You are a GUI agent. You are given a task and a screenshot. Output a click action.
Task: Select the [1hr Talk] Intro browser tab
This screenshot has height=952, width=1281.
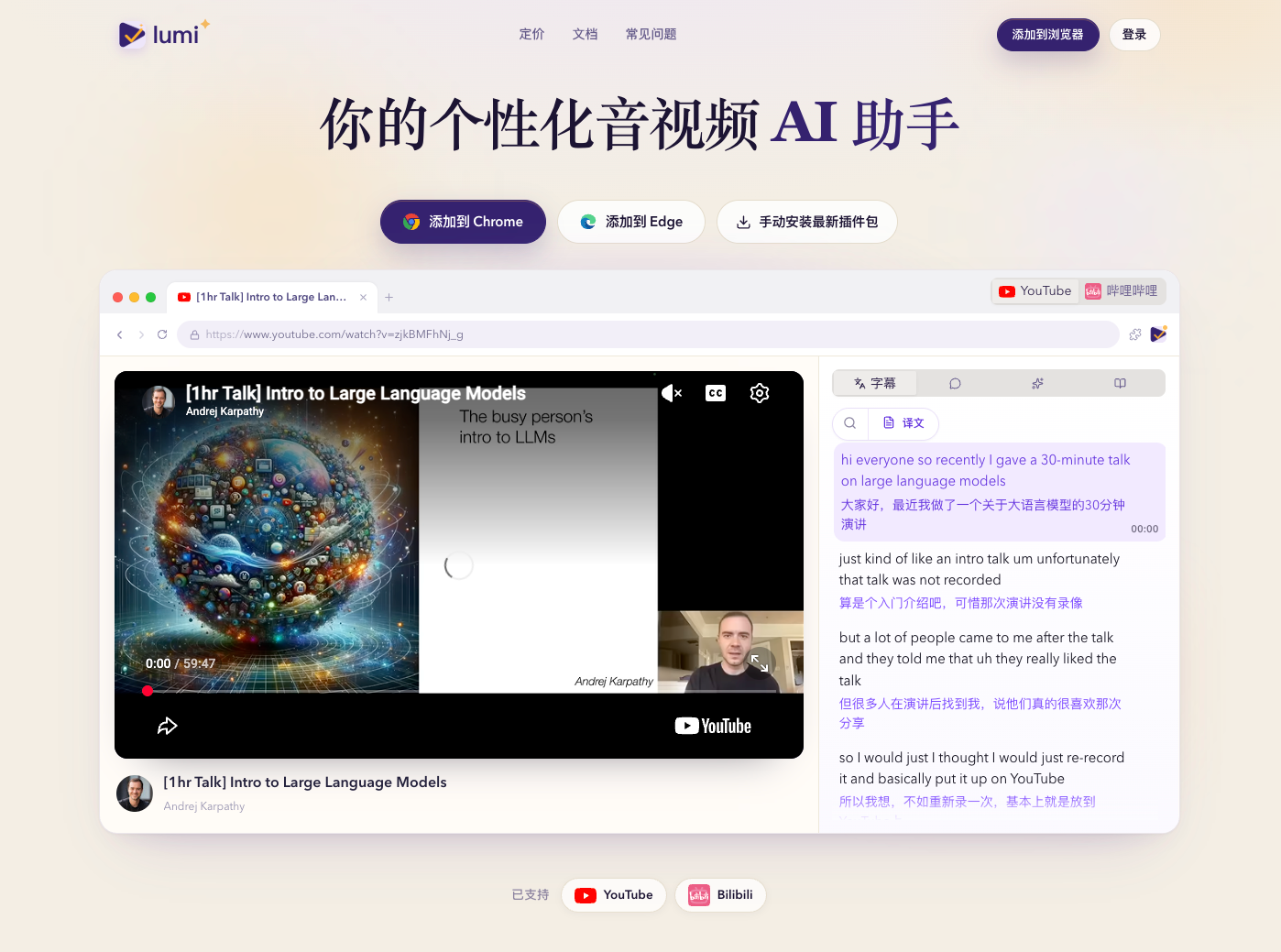tap(271, 297)
